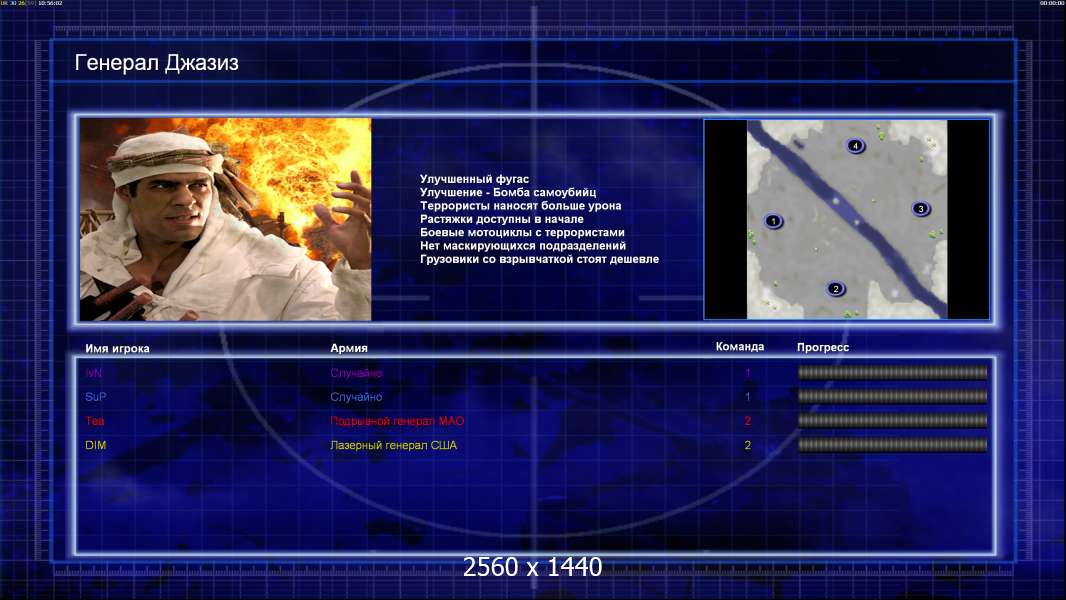This screenshot has height=600, width=1066.
Task: Select player name IvN
Action: tap(93, 373)
